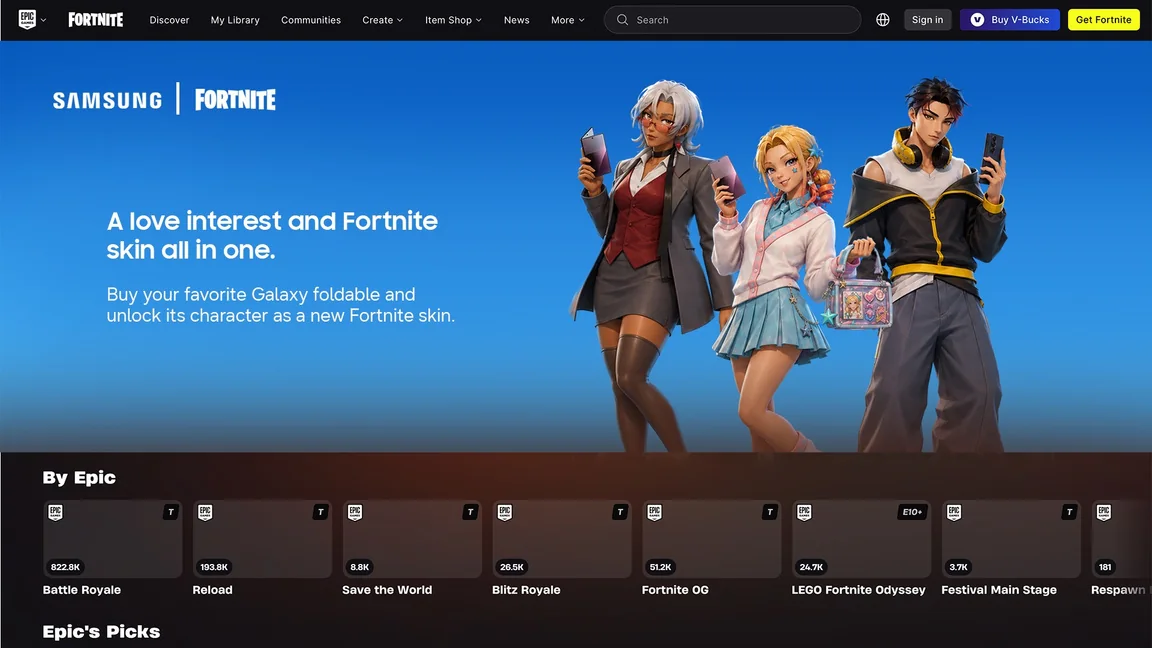Viewport: 1152px width, 648px height.
Task: Click Epic badge on Save the World card
Action: [x=356, y=512]
